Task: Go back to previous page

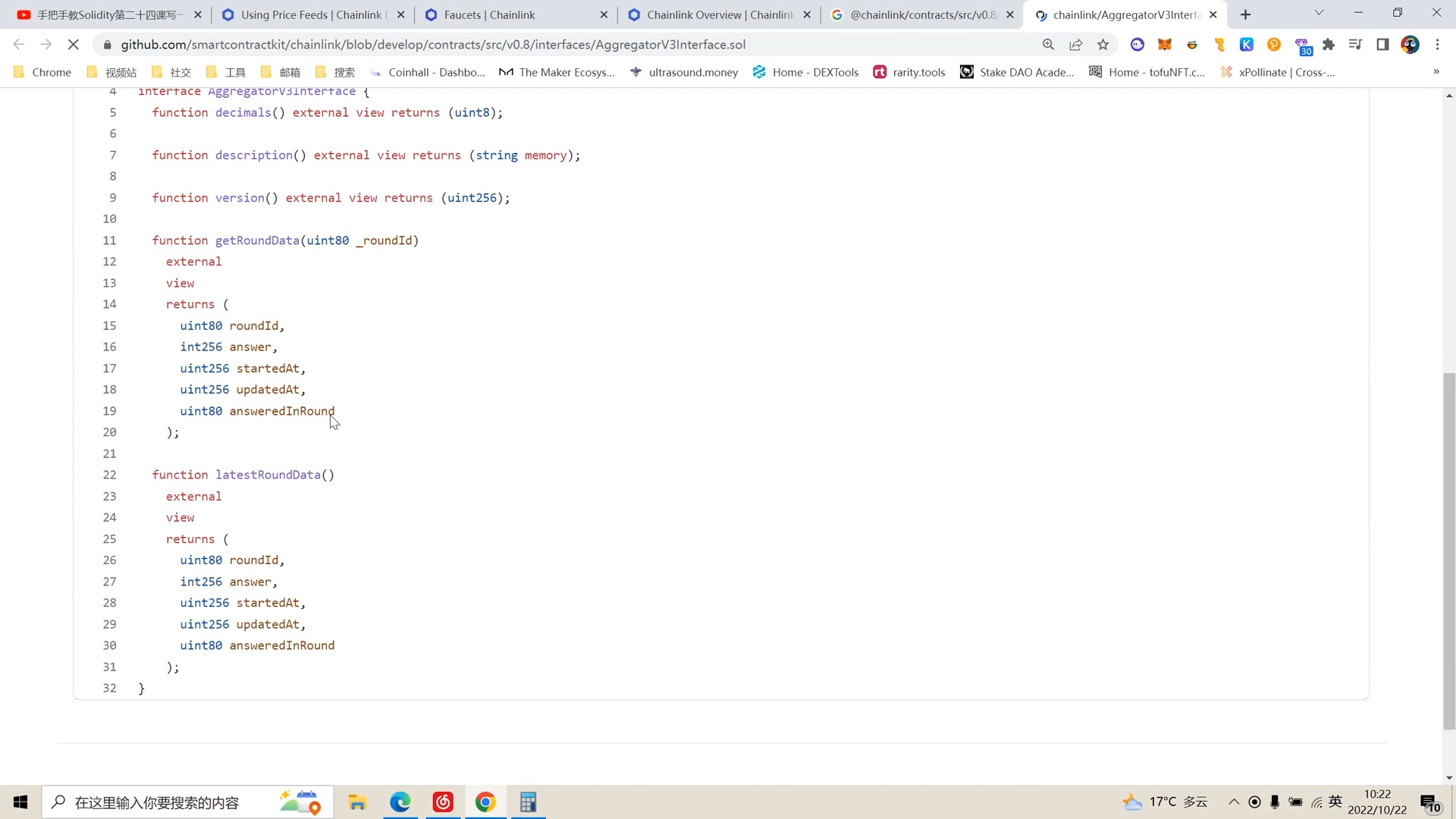Action: (19, 45)
